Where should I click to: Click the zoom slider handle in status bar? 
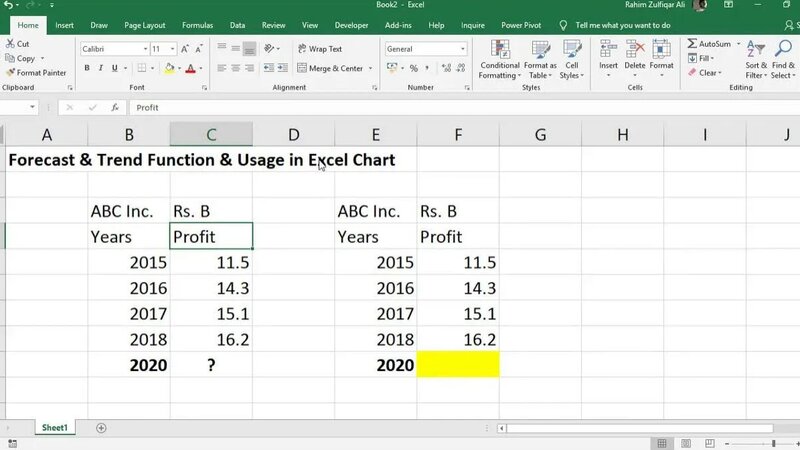click(773, 443)
